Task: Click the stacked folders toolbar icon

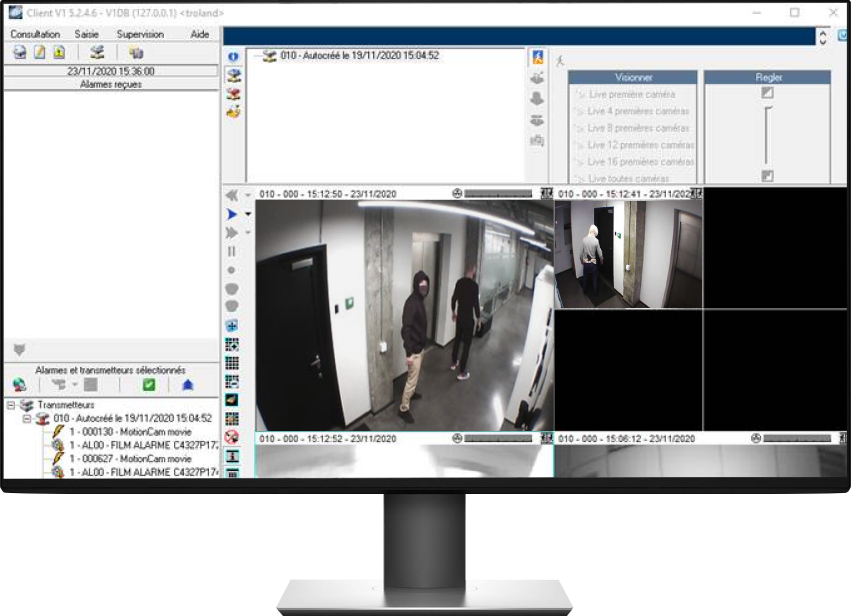Action: [x=136, y=52]
